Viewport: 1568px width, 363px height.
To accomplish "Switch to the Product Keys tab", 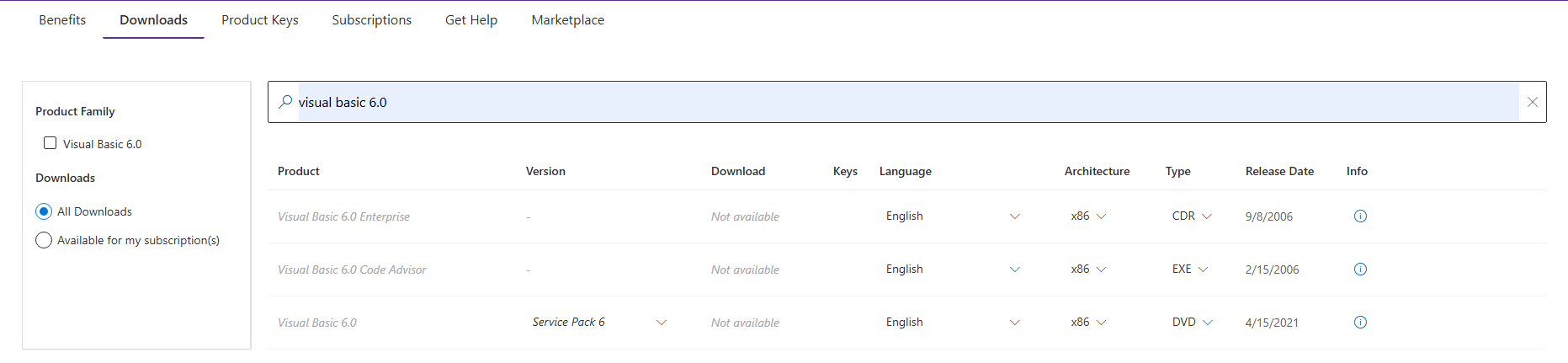I will pos(259,20).
